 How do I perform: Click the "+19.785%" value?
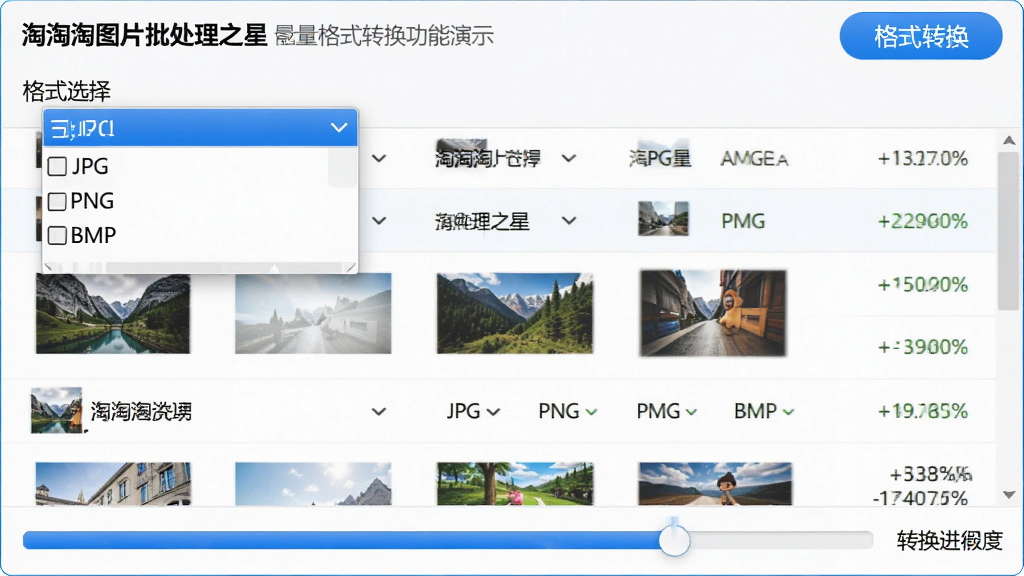point(922,411)
